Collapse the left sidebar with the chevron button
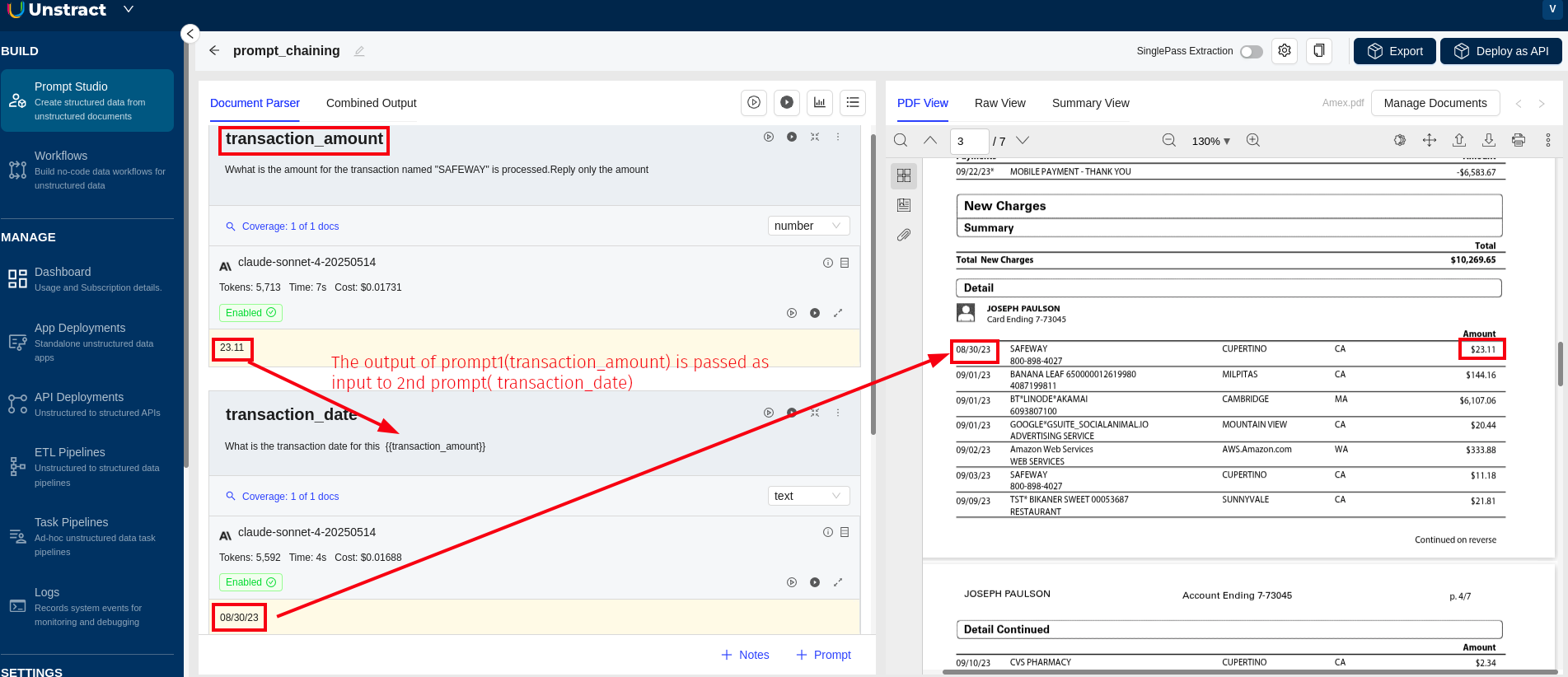 190,34
